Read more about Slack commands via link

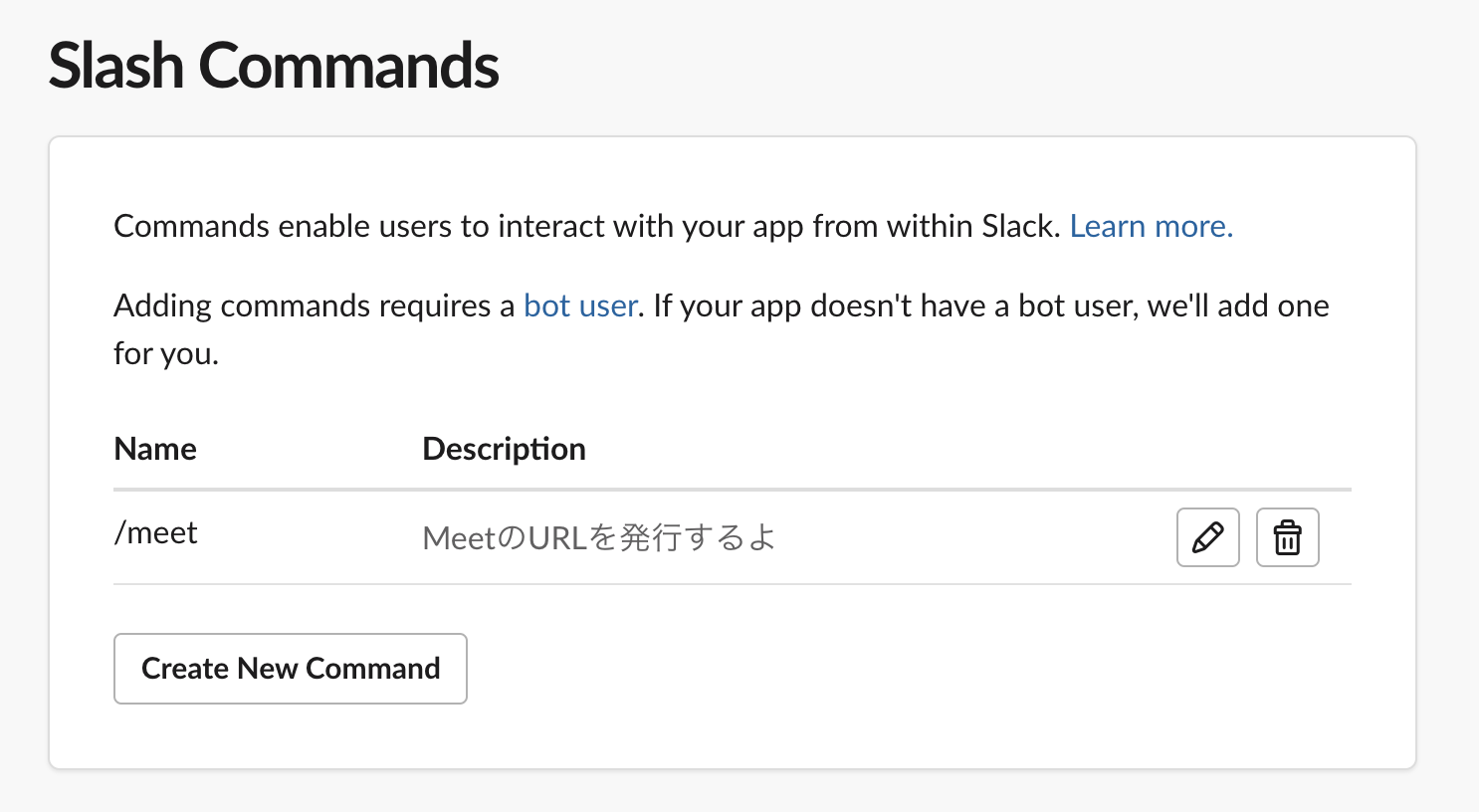[x=1152, y=226]
